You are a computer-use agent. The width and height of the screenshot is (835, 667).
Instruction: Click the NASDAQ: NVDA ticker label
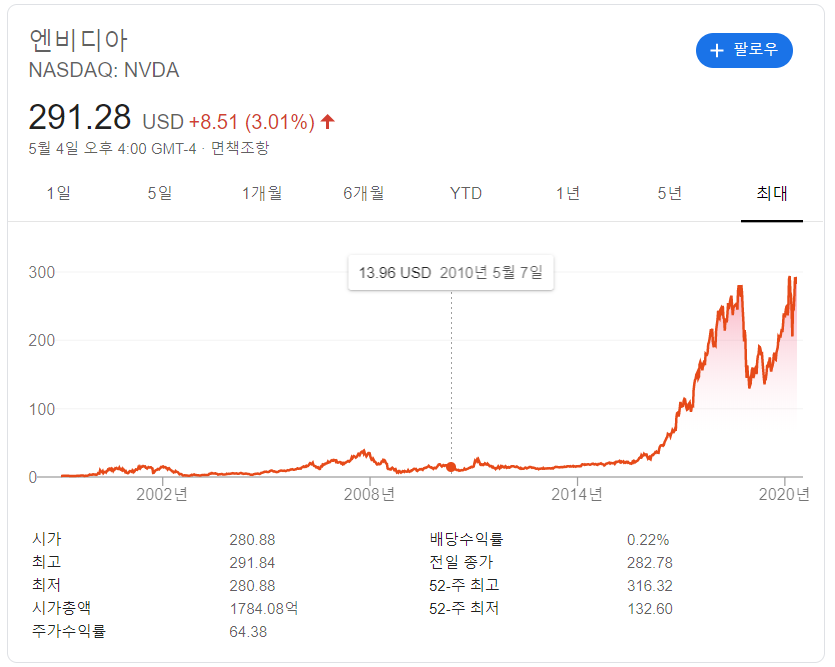pos(103,70)
